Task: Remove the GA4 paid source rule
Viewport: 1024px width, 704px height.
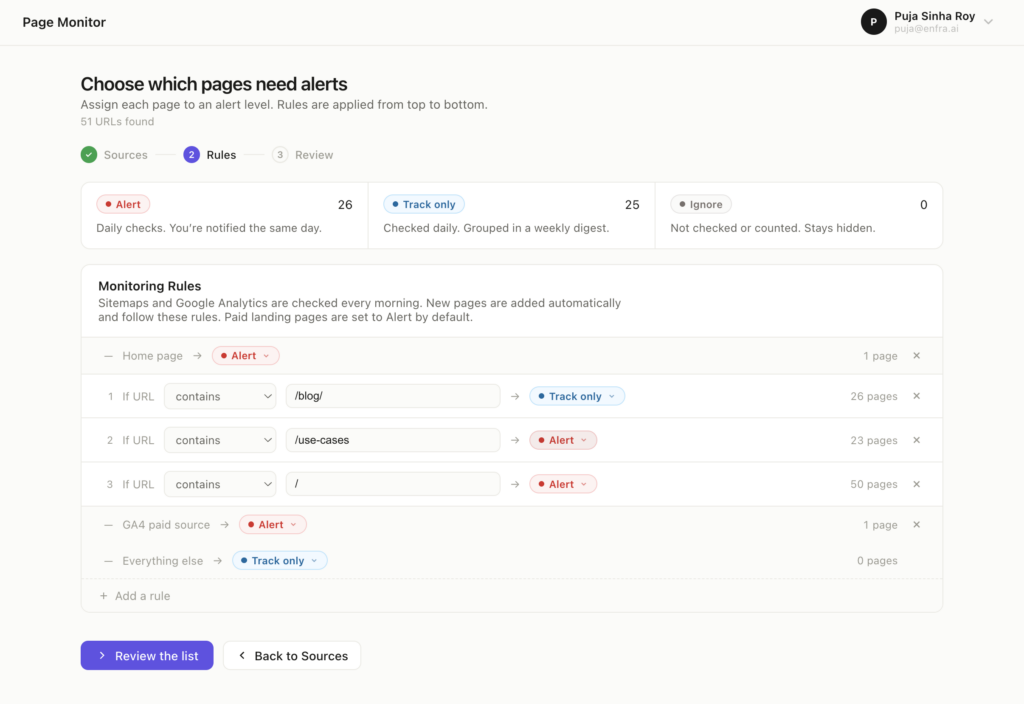Action: (x=916, y=524)
